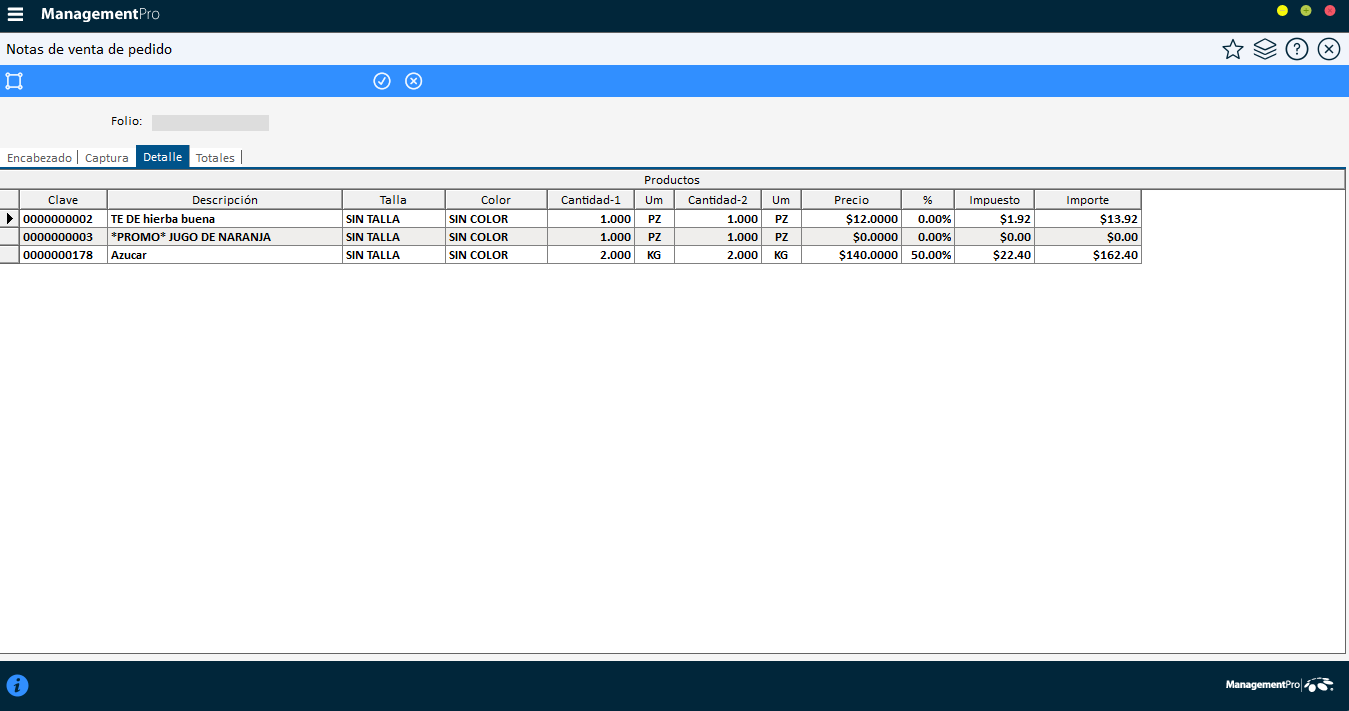Close Notas de venta panel
Image resolution: width=1349 pixels, height=711 pixels.
(x=1329, y=49)
